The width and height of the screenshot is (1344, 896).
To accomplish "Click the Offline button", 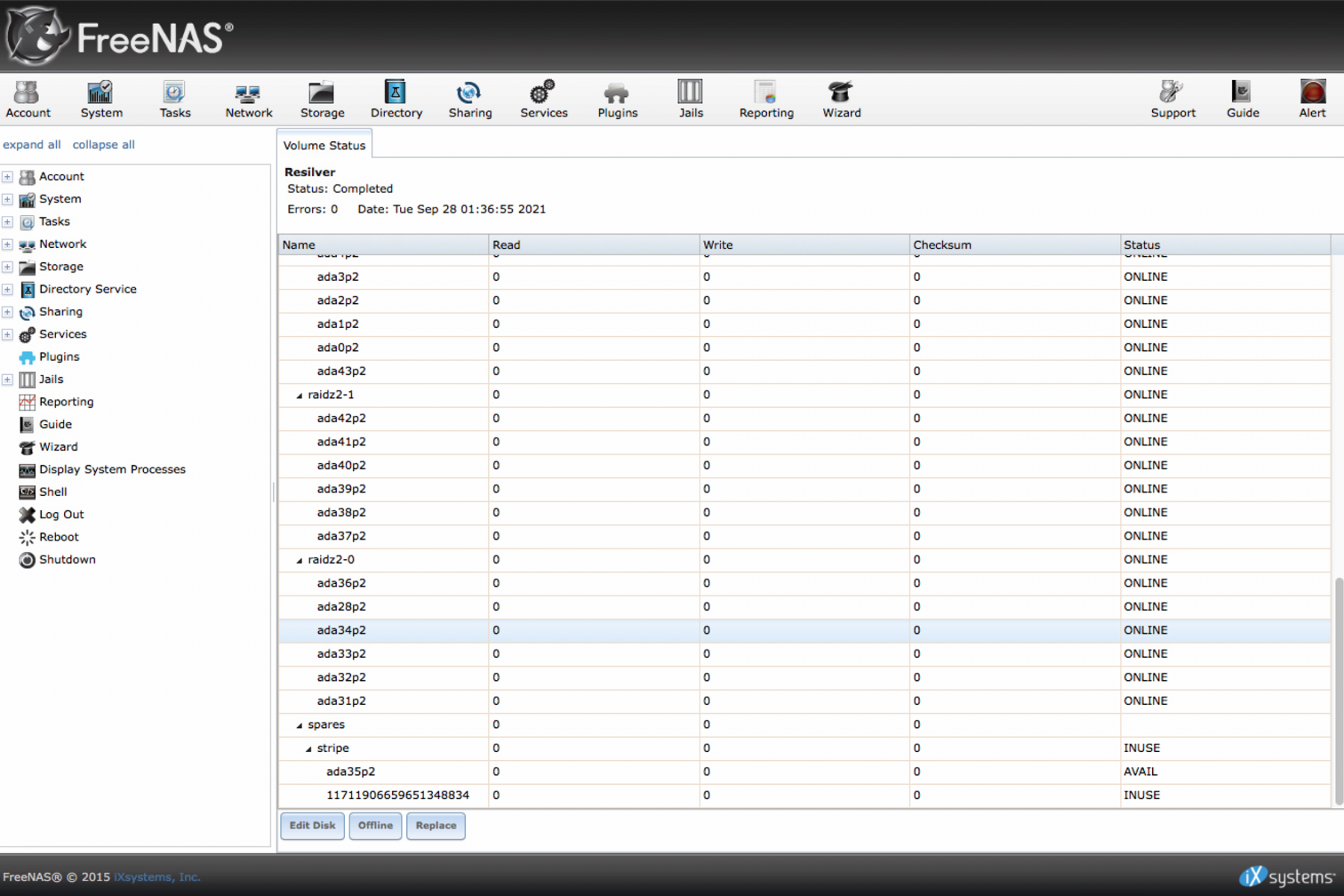I will pos(375,826).
